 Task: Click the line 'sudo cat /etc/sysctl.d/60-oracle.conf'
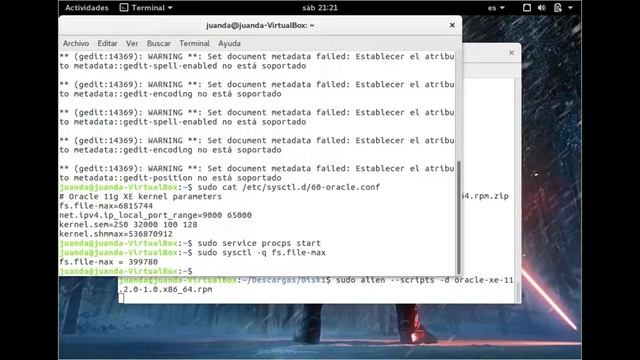[x=289, y=187]
